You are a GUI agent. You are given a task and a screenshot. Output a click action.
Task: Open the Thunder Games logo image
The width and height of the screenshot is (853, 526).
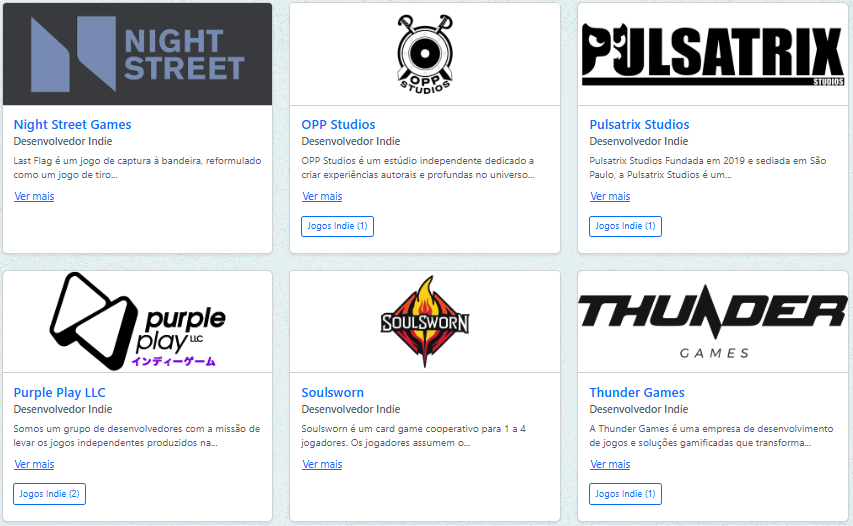(713, 321)
